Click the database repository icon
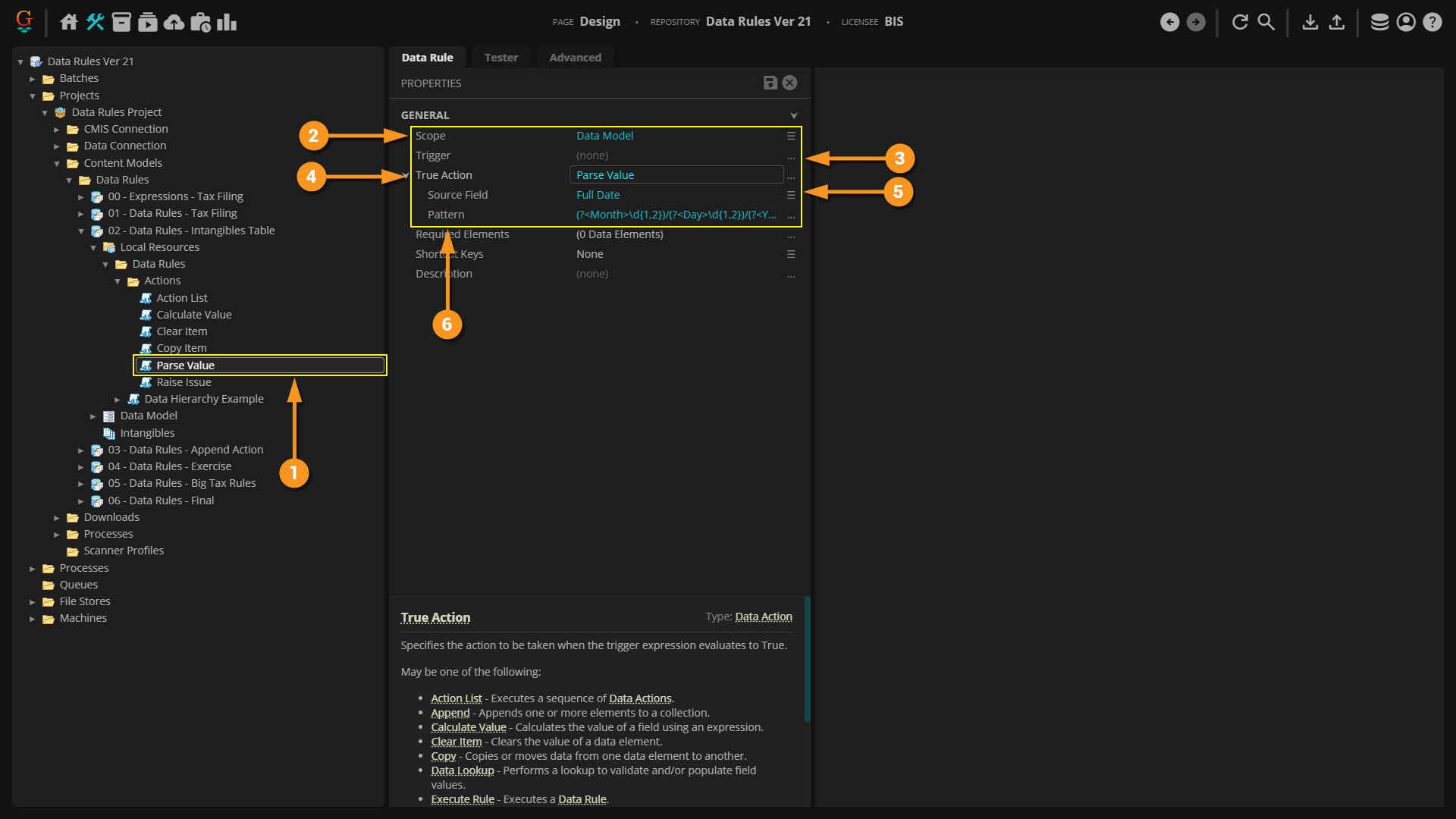The width and height of the screenshot is (1456, 819). click(1379, 22)
